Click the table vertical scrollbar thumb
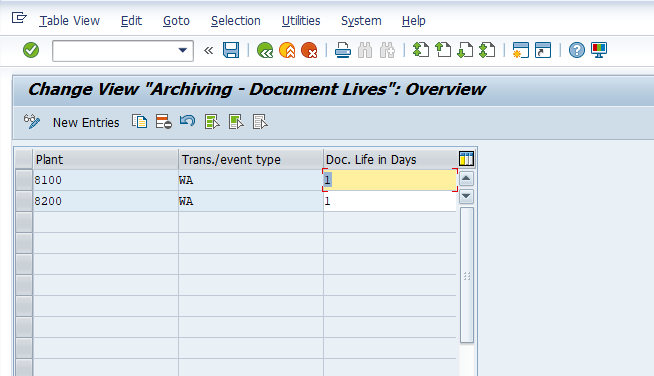 tap(467, 275)
